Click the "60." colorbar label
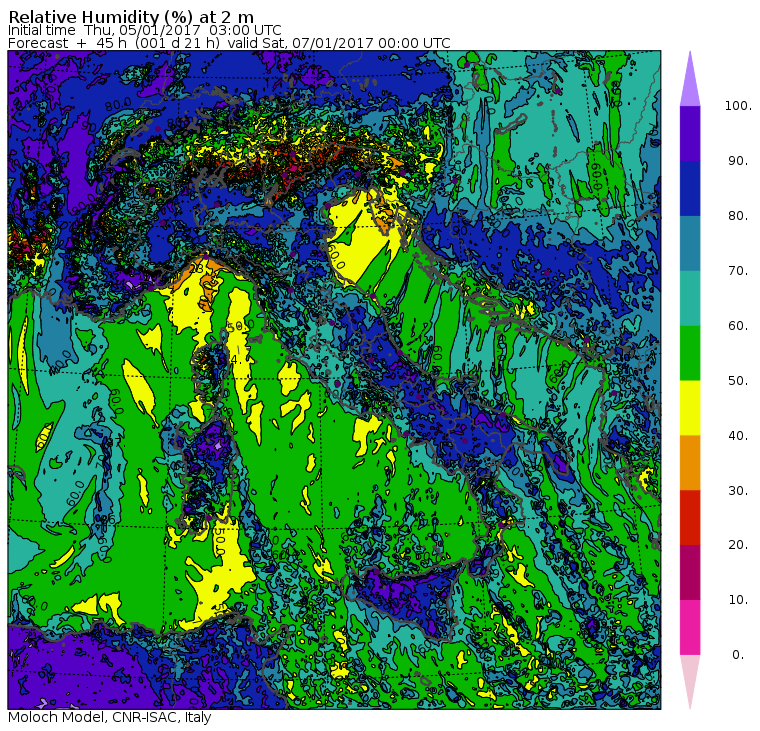This screenshot has width=760, height=731. point(738,326)
